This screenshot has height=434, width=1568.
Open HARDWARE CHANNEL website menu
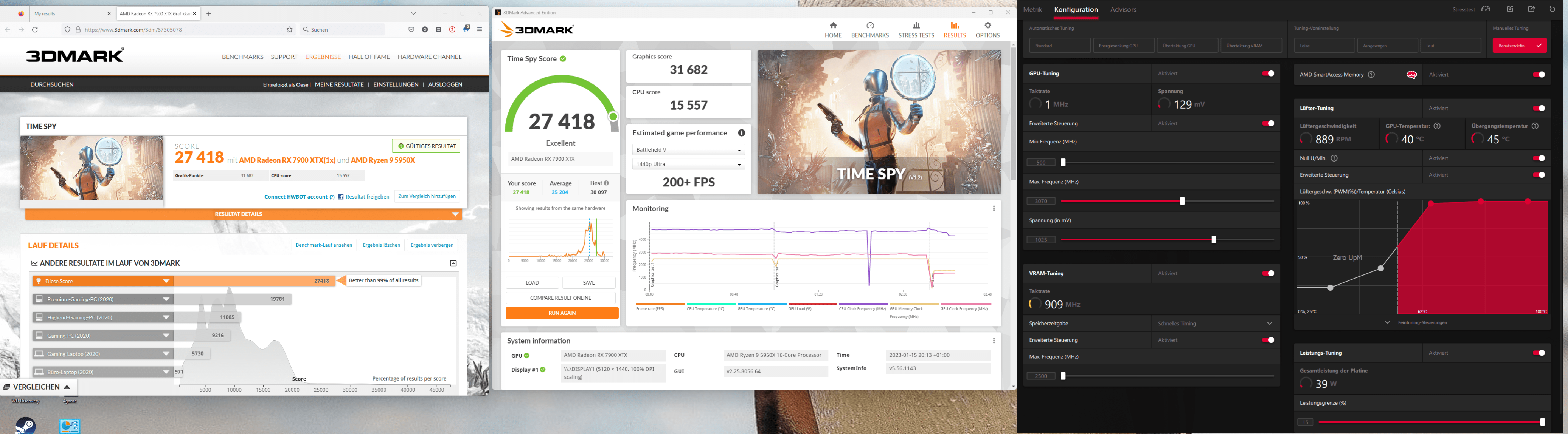click(429, 56)
